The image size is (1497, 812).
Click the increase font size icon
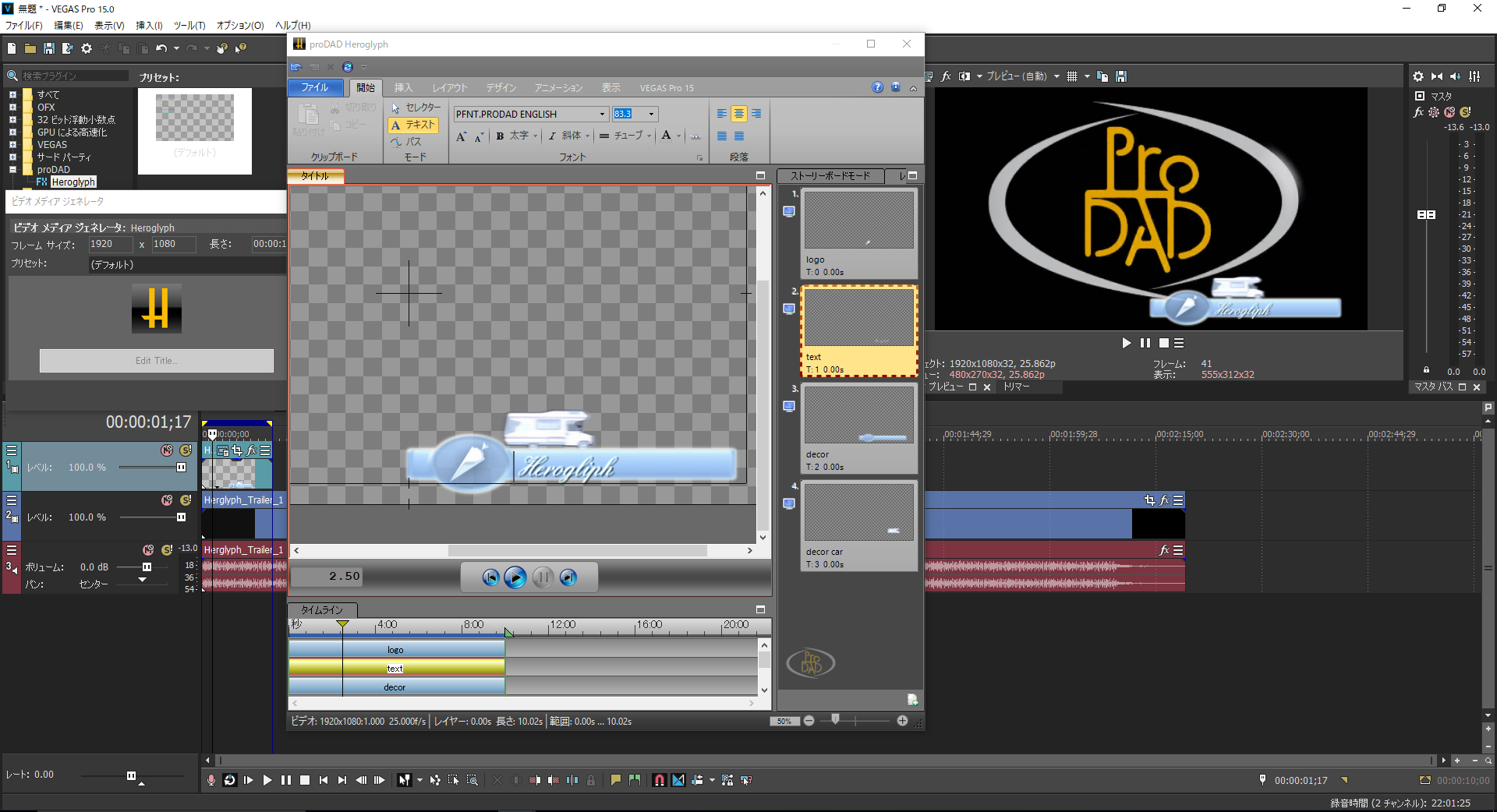pyautogui.click(x=461, y=136)
